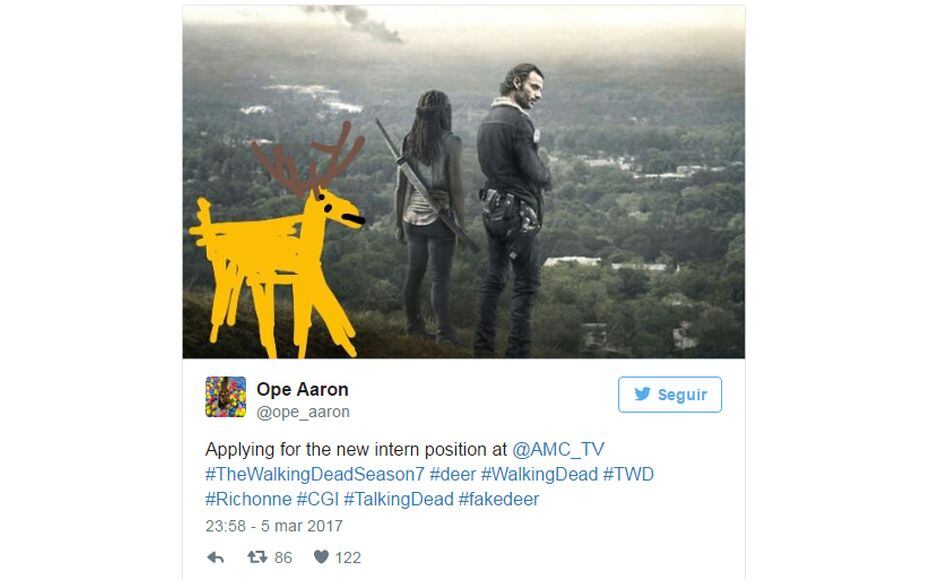
Task: Open the #TWD hashtag
Action: (628, 474)
